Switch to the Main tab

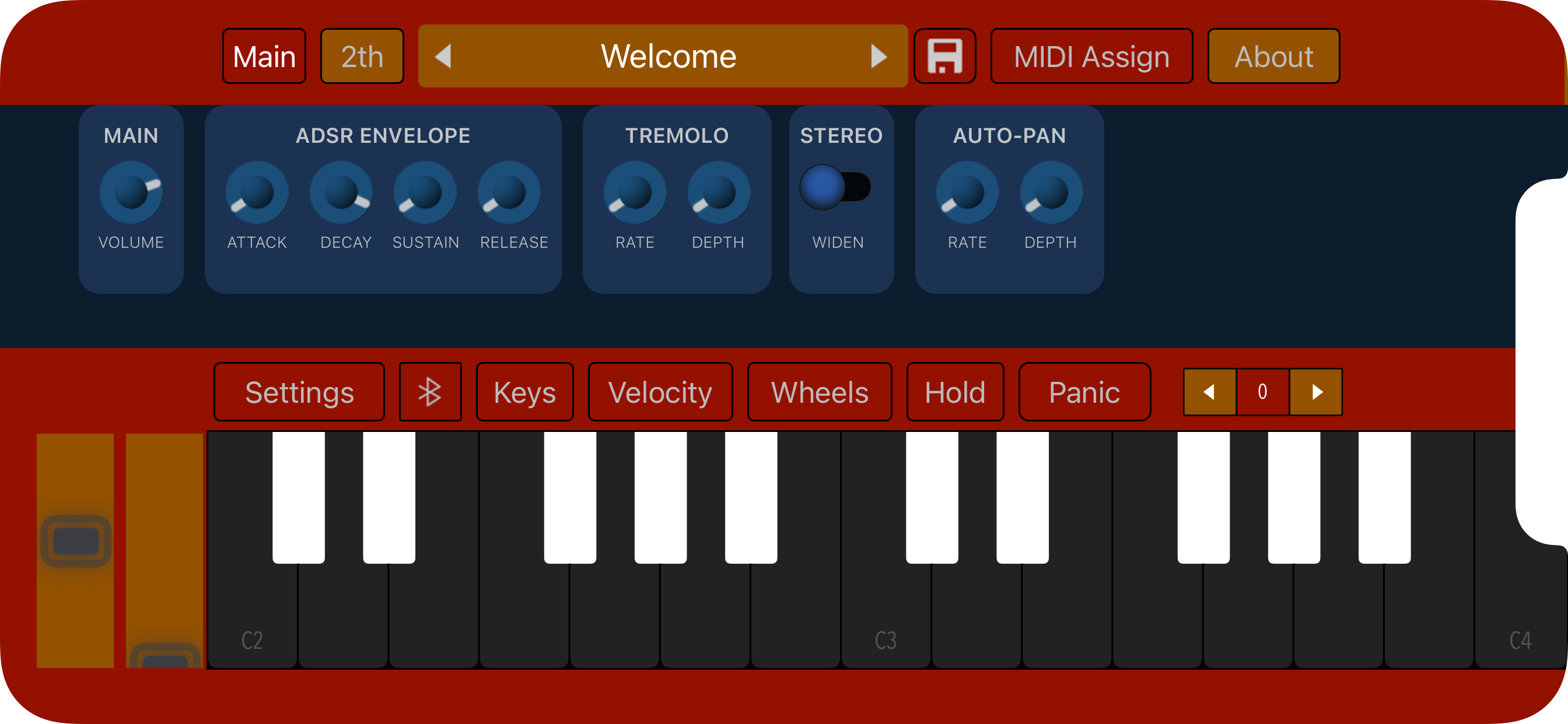pyautogui.click(x=264, y=56)
